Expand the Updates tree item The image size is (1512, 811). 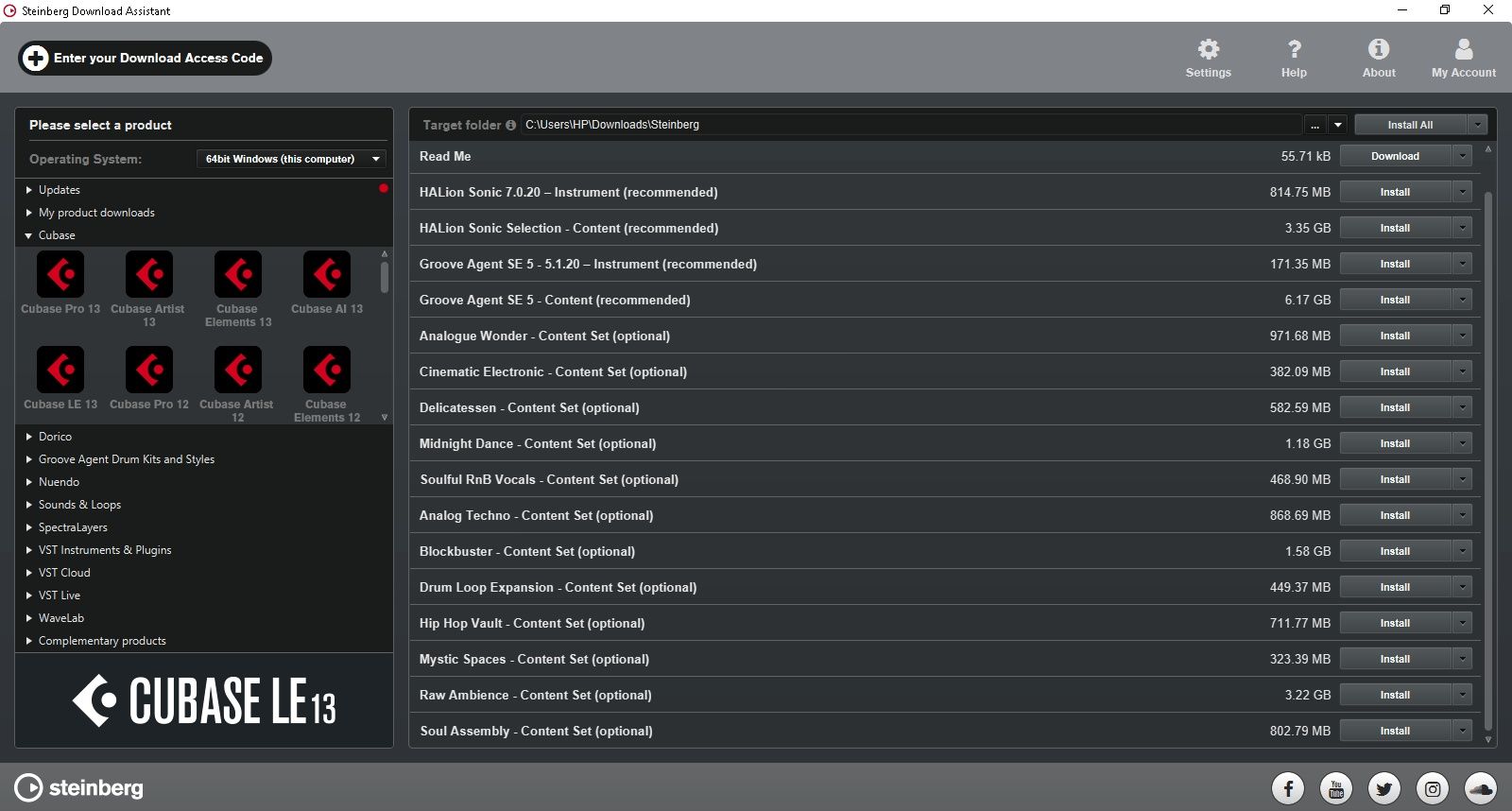[28, 190]
